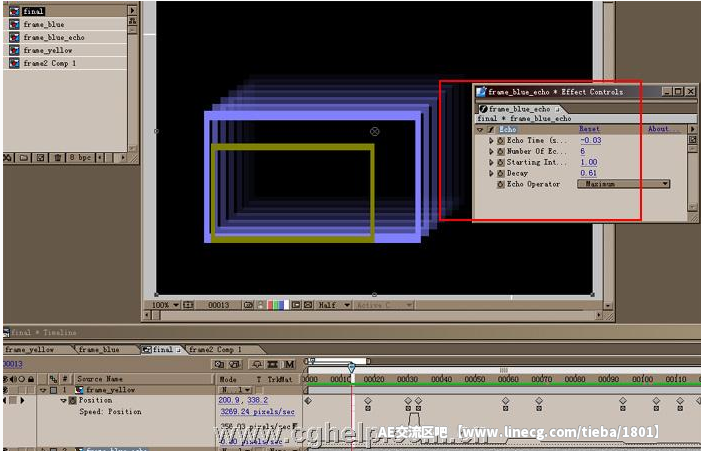Click the frame_blue_echo composition icon in Project
This screenshot has width=701, height=451.
click(14, 37)
